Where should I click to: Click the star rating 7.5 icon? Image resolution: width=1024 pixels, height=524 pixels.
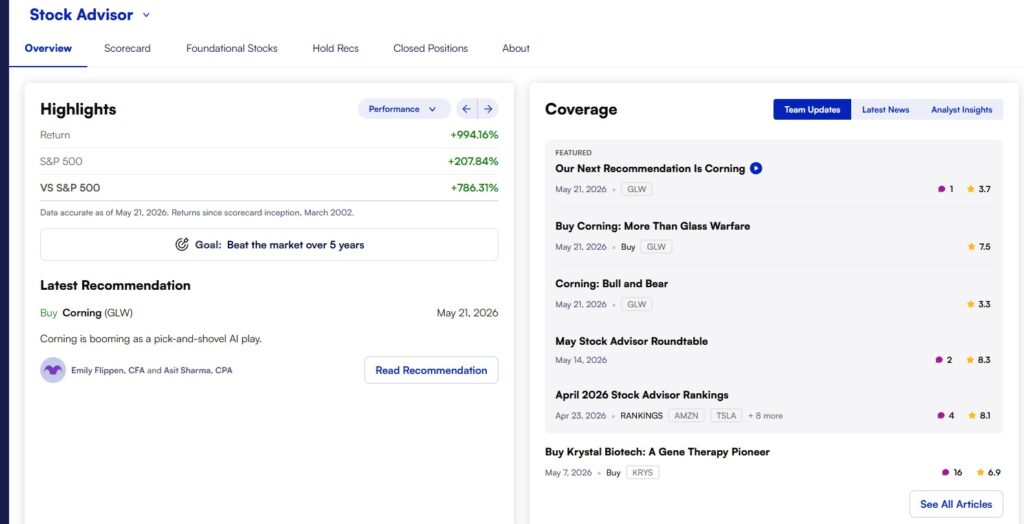click(x=970, y=247)
